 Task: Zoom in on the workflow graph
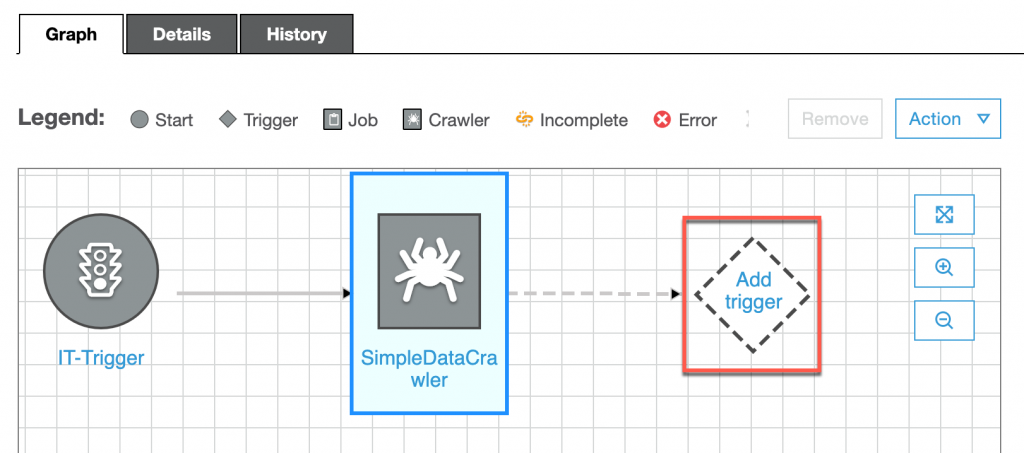click(944, 267)
